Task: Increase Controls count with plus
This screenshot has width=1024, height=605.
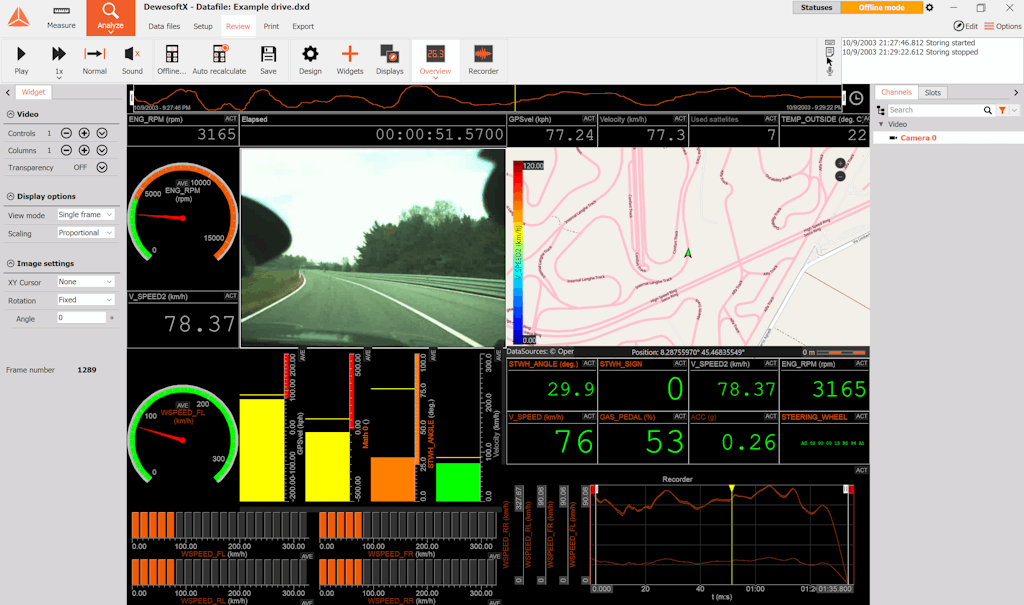Action: (84, 133)
